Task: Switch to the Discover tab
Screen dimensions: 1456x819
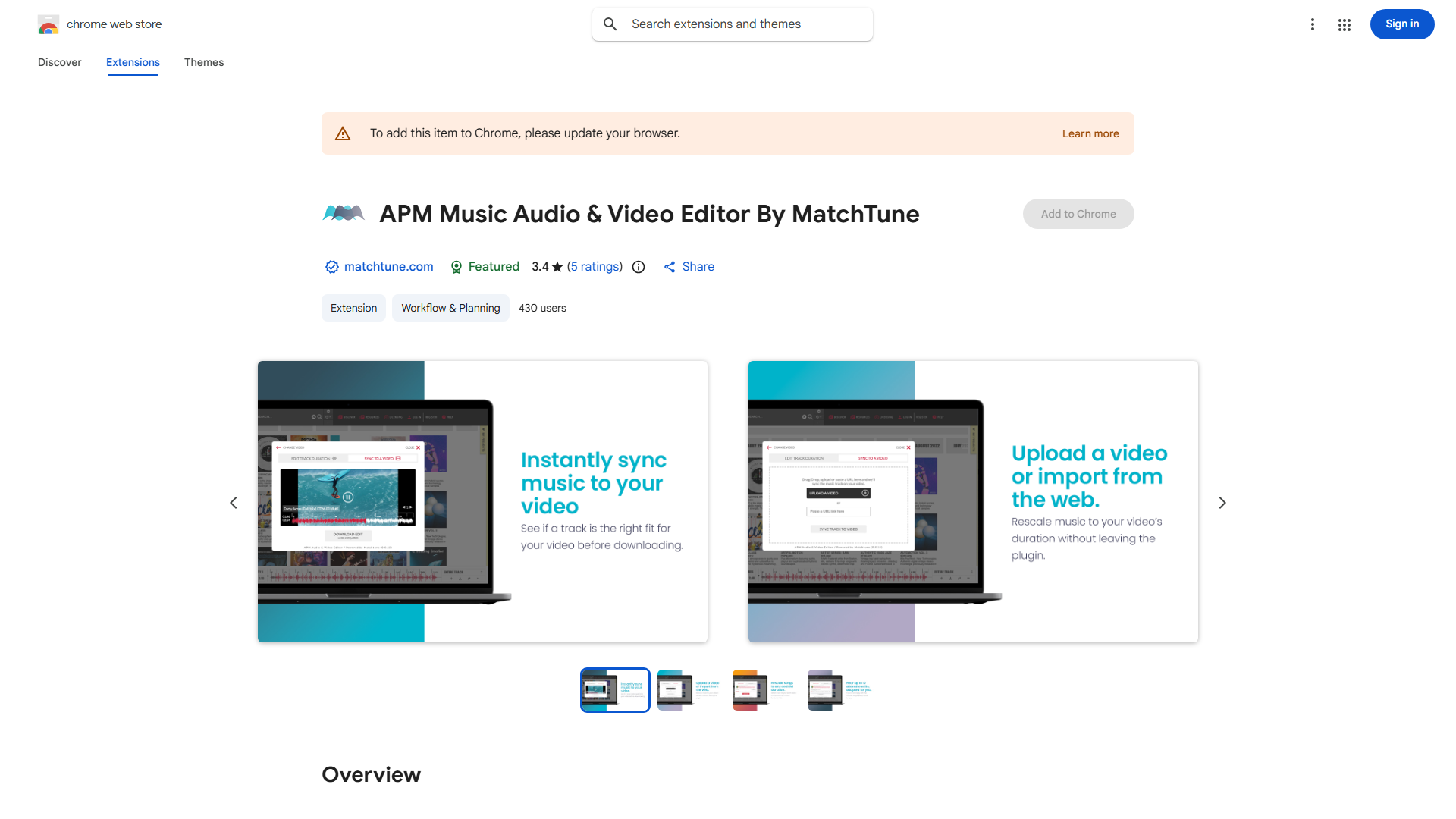Action: [60, 62]
